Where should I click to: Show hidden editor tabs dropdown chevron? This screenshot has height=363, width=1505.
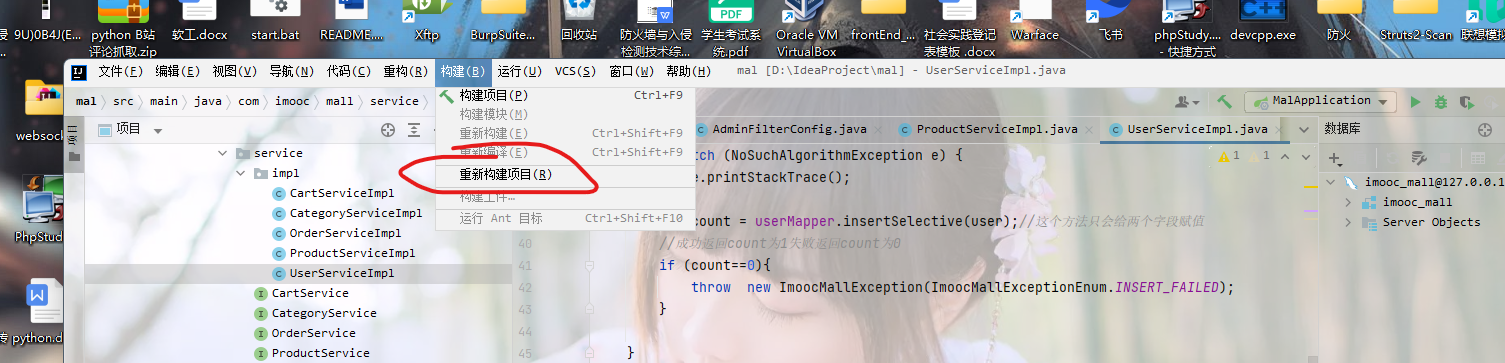(x=1303, y=130)
